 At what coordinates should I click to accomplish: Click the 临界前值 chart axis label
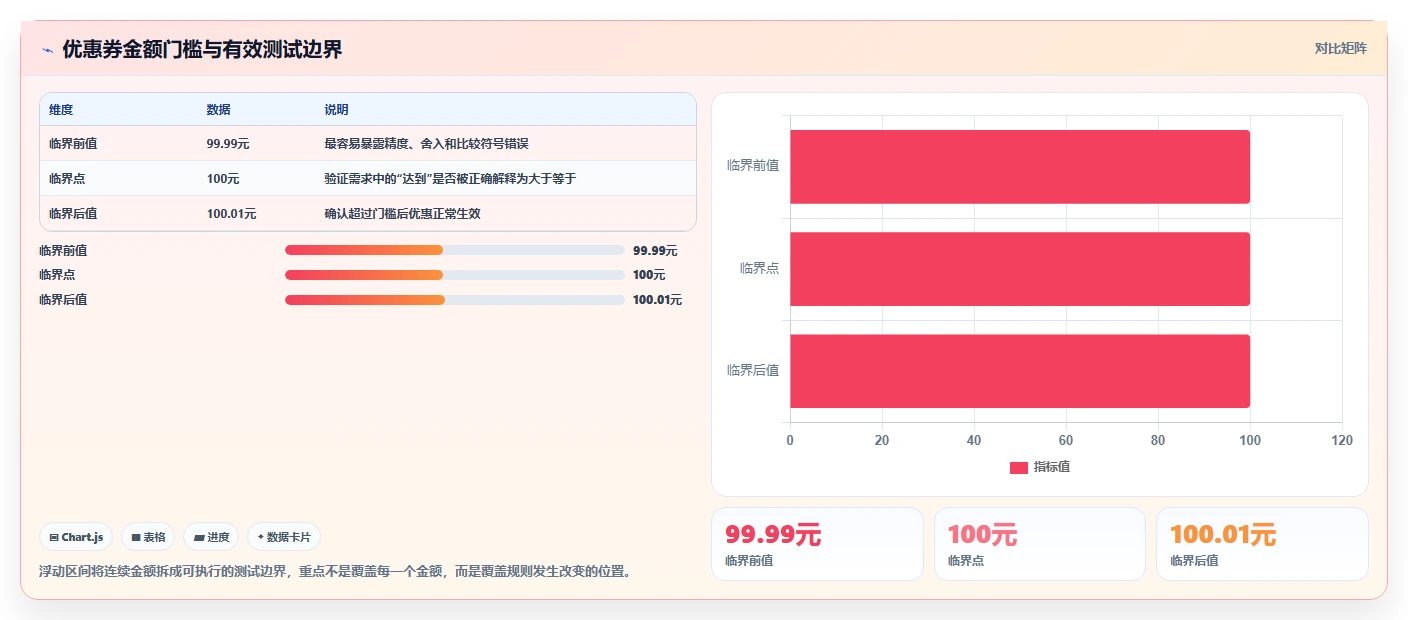753,165
